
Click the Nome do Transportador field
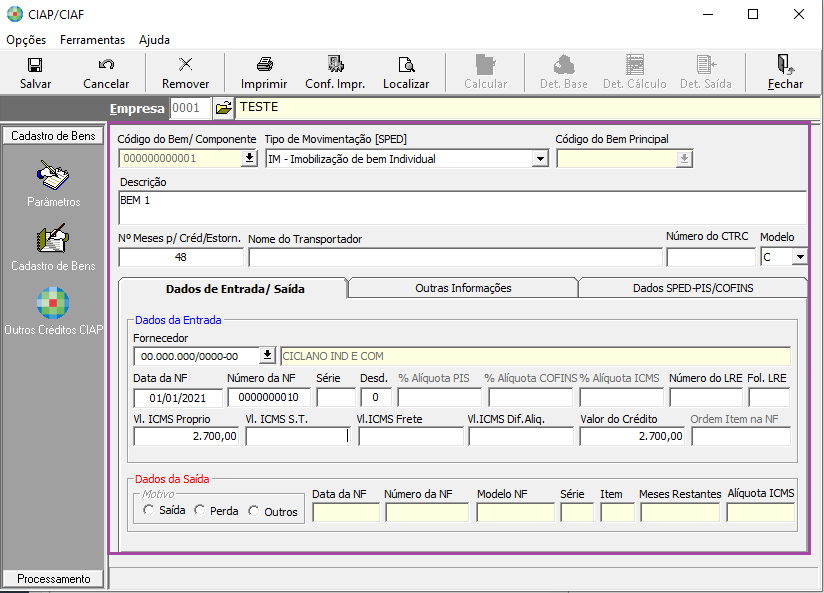[x=455, y=258]
